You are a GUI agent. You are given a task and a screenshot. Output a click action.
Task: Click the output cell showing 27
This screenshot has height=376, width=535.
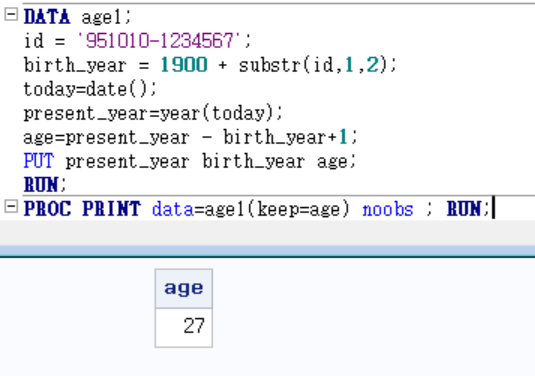click(184, 328)
